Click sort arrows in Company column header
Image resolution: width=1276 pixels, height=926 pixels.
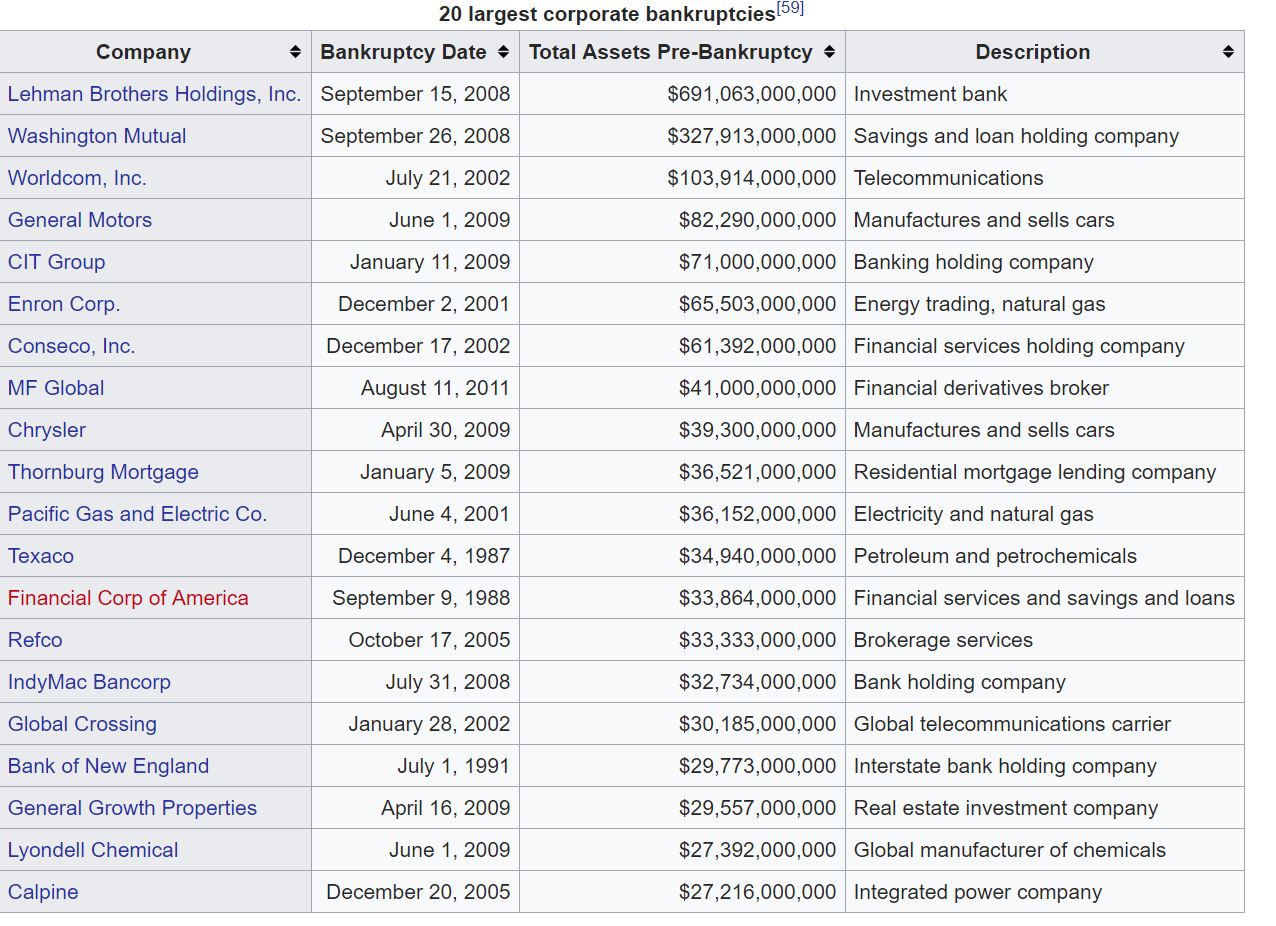pyautogui.click(x=295, y=52)
